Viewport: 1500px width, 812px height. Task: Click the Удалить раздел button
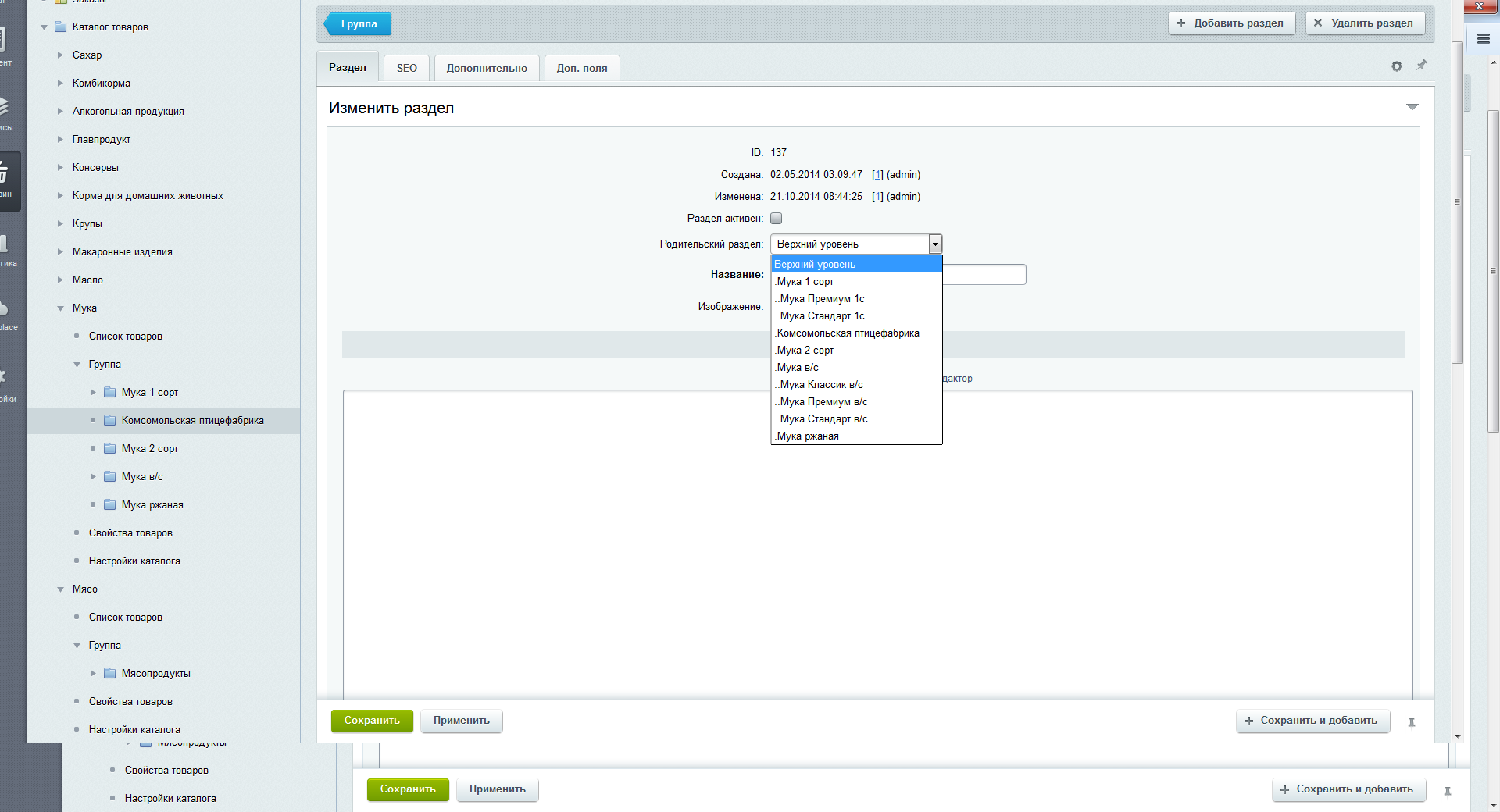(x=1364, y=23)
